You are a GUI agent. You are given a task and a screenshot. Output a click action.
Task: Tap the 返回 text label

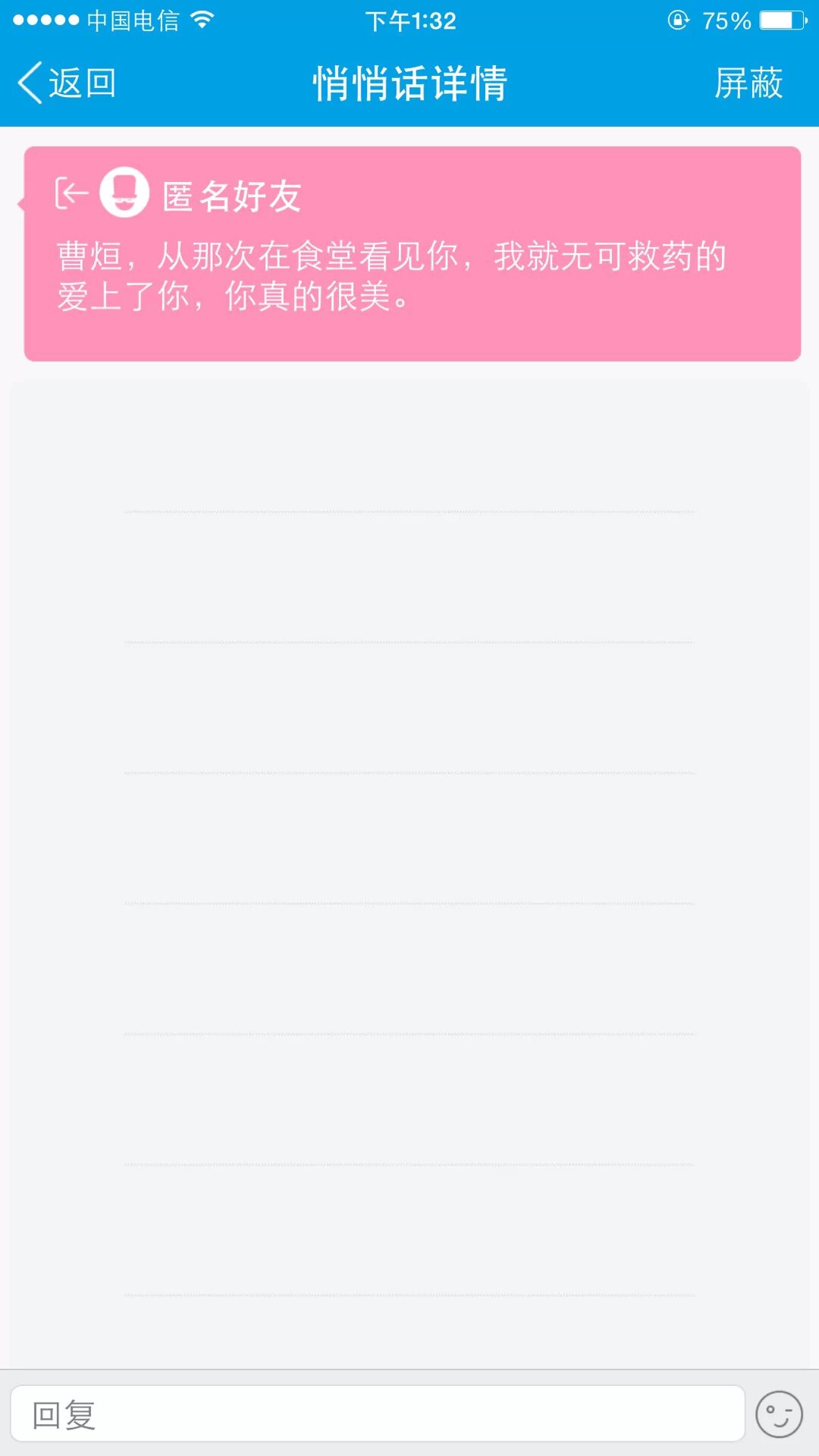[82, 83]
